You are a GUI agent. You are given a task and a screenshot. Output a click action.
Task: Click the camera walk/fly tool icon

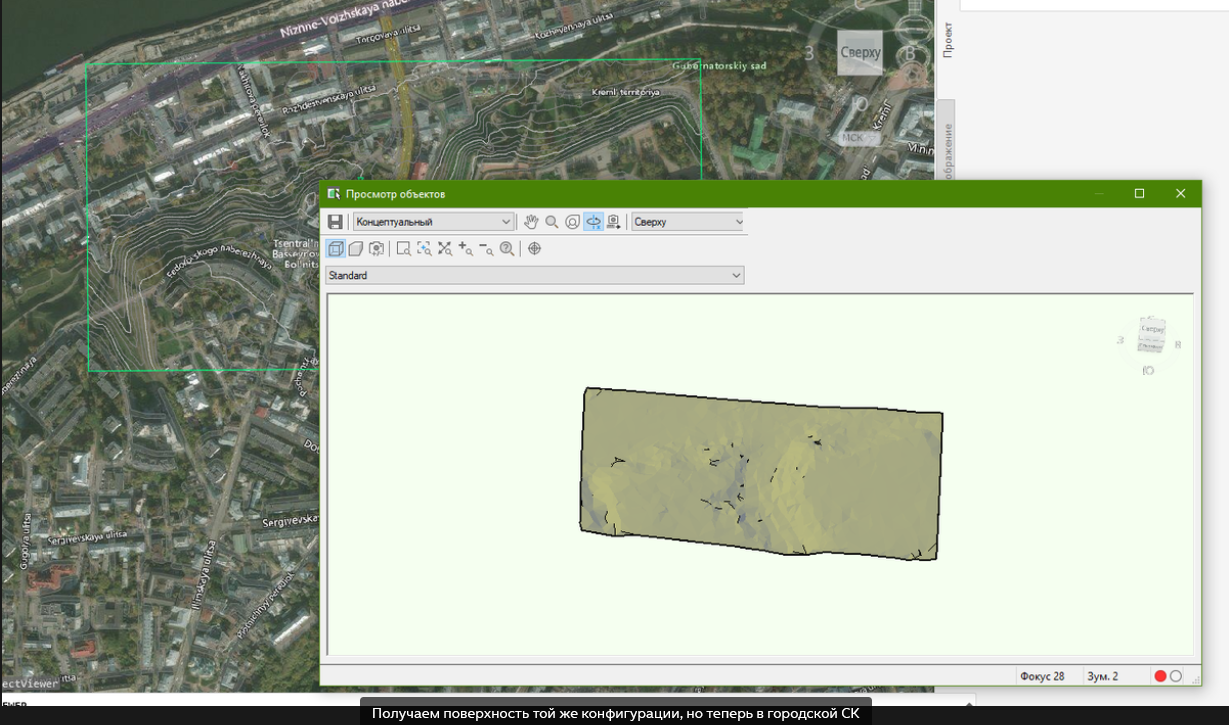614,222
